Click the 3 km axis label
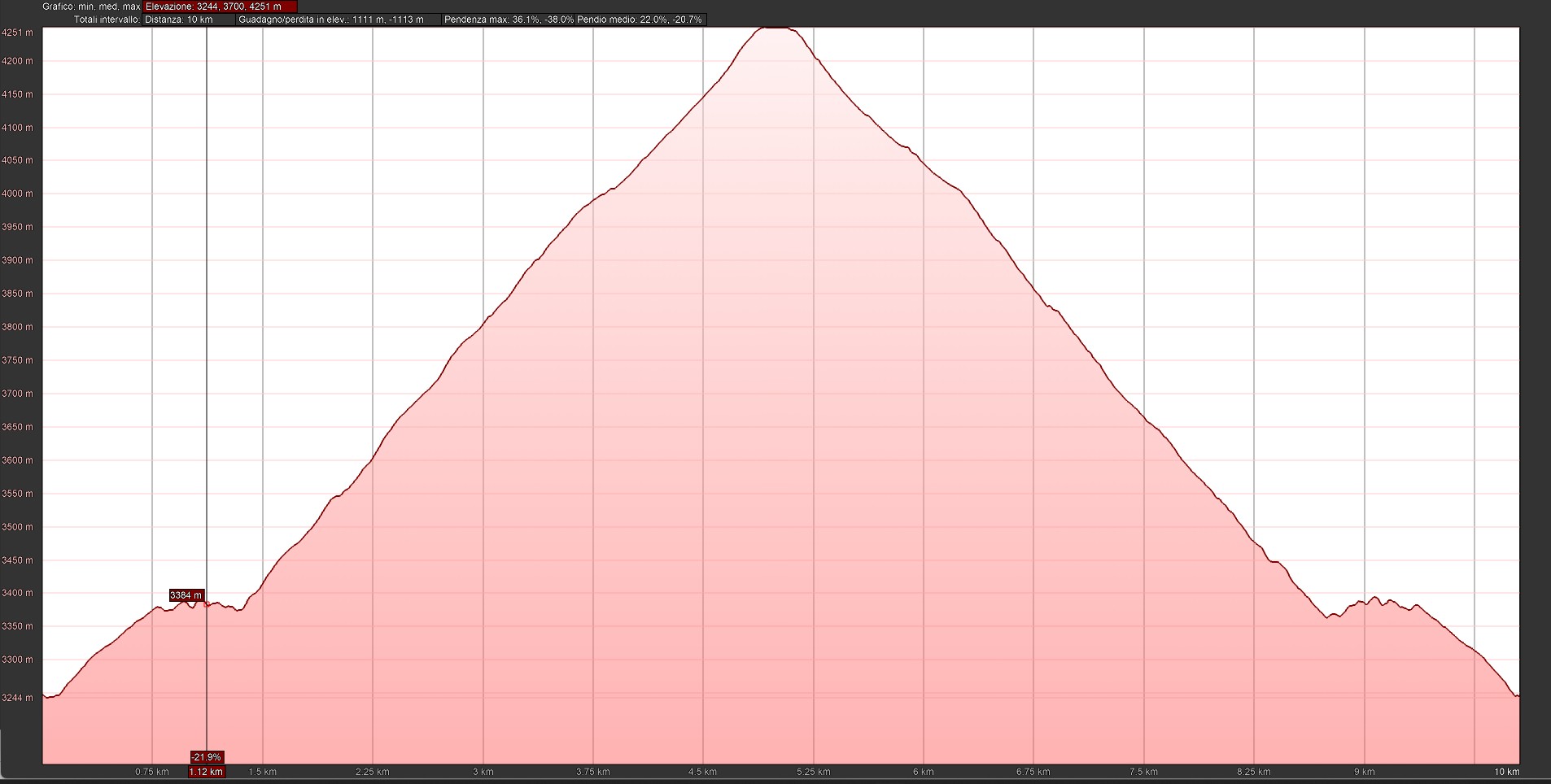This screenshot has width=1551, height=784. point(483,772)
